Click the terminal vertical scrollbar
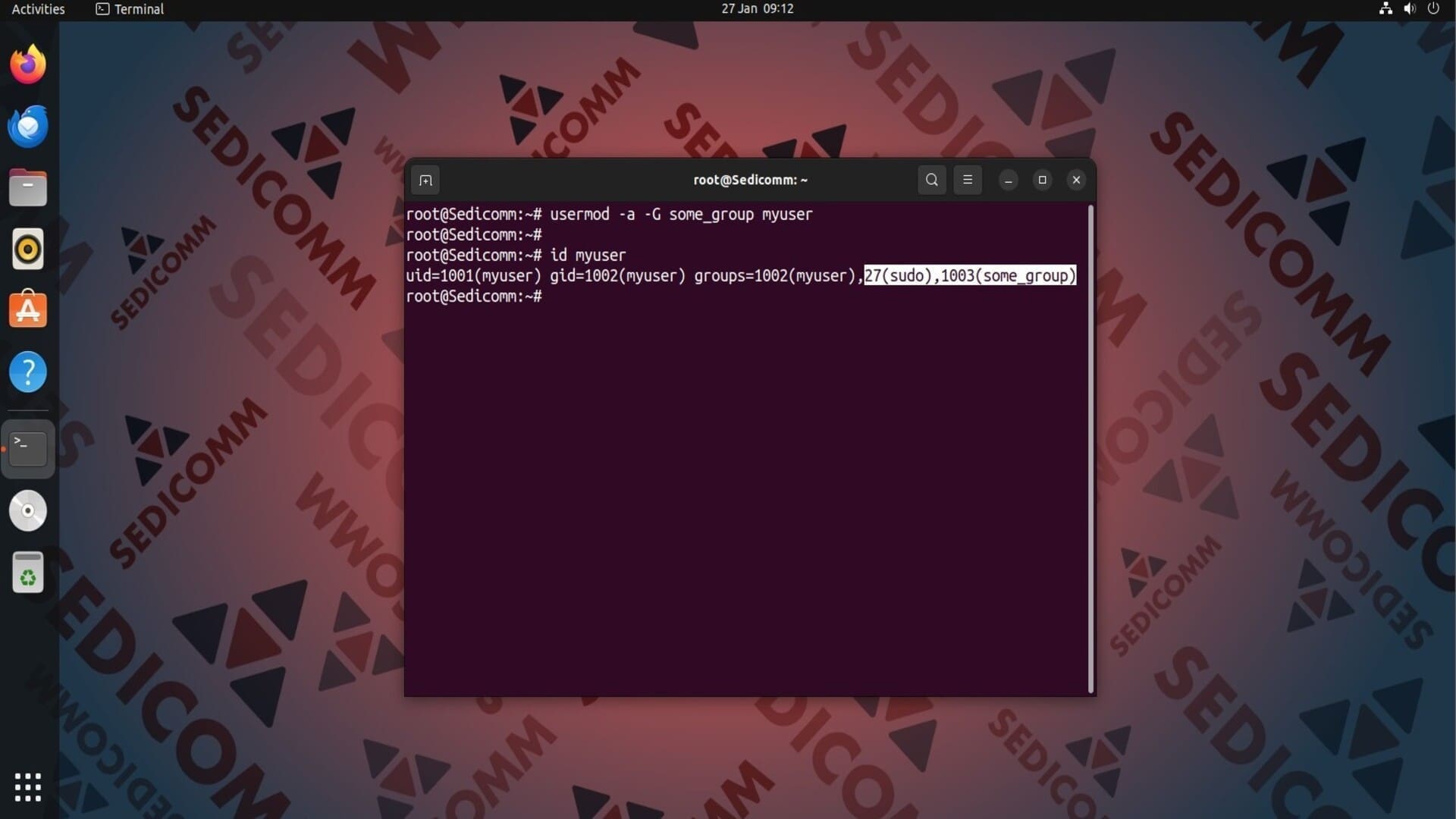Viewport: 1456px width, 819px height. click(1090, 447)
